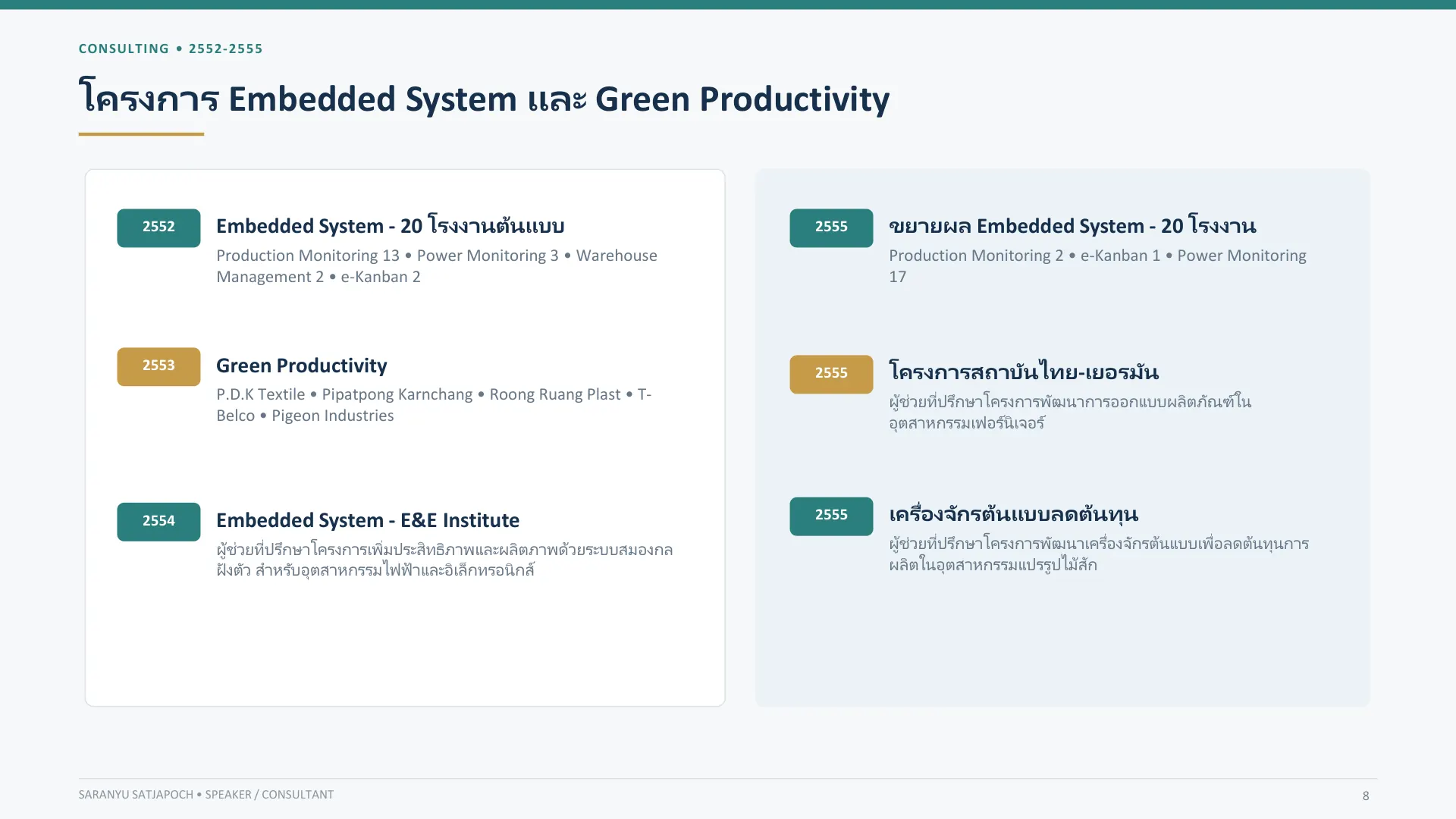Click heading ขยายผล Embedded System - 20 โรงงาน
Screen dimensions: 1456x819
pos(1072,225)
